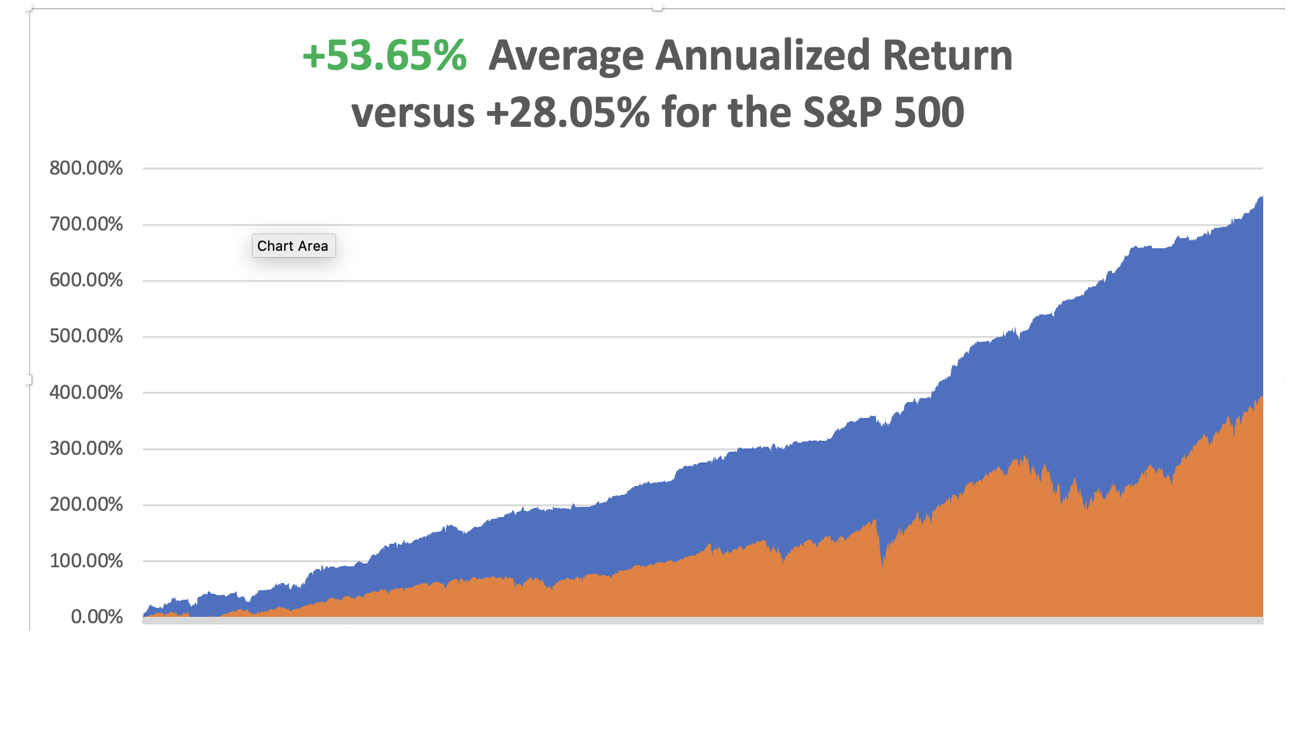Select the 600.00% axis label
This screenshot has height=752, width=1296.
86,280
